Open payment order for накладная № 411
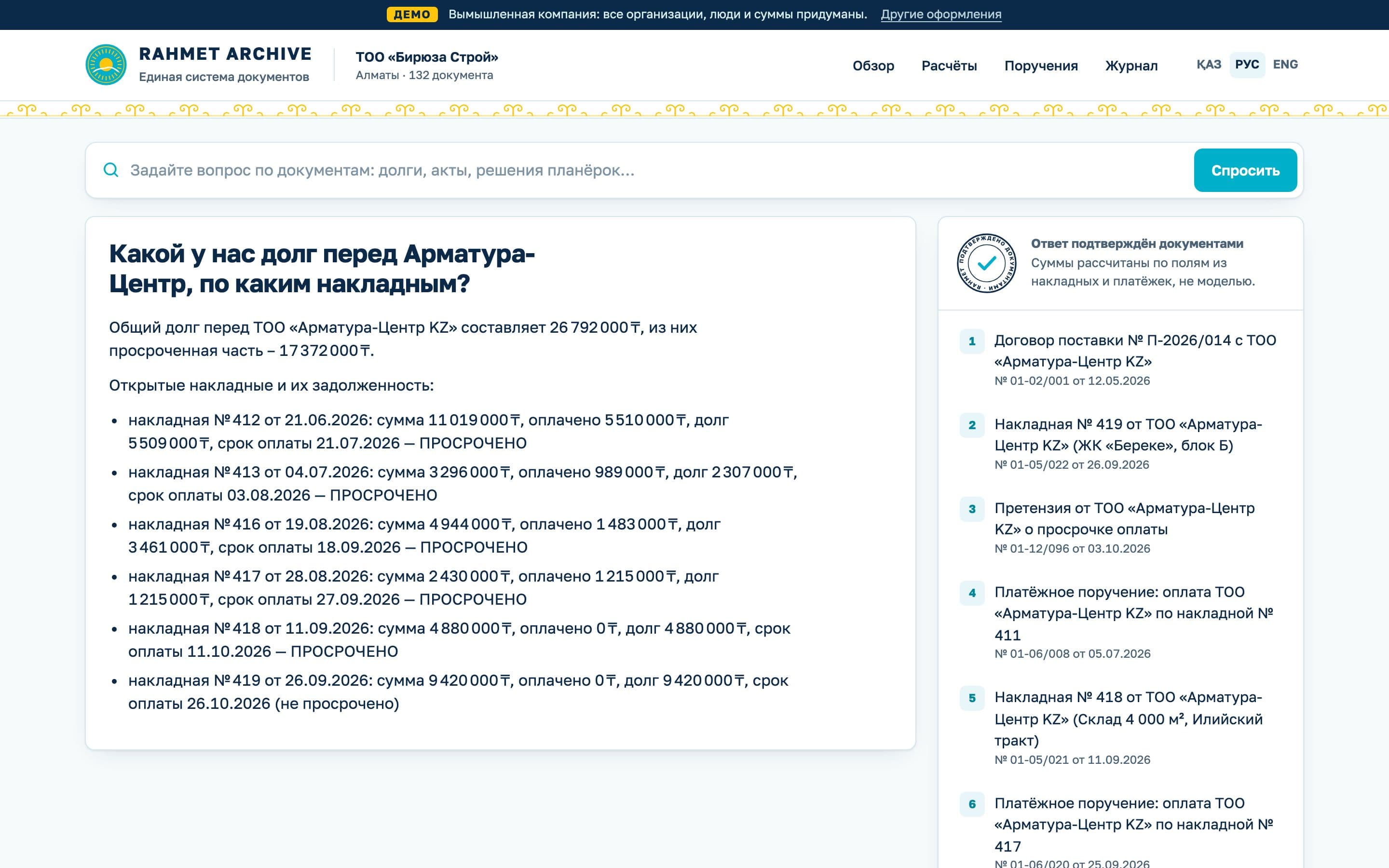The image size is (1389, 868). tap(1133, 613)
